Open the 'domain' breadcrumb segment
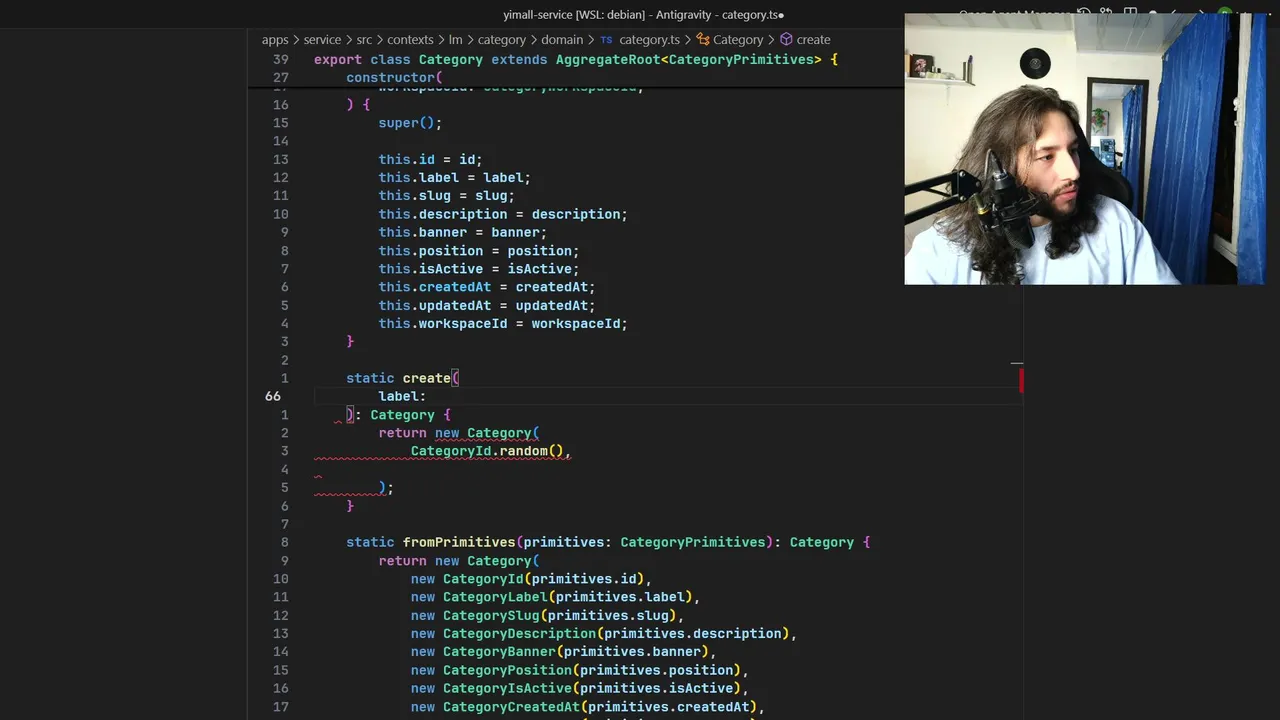This screenshot has height=720, width=1280. (x=562, y=40)
